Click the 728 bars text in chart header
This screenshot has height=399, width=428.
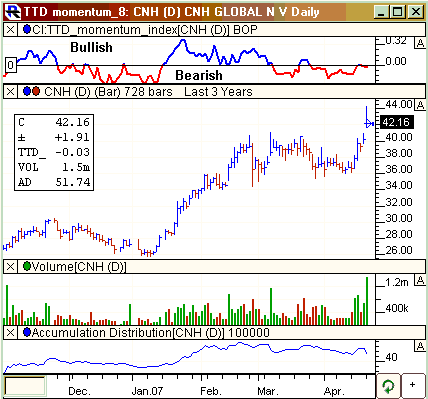coord(148,92)
